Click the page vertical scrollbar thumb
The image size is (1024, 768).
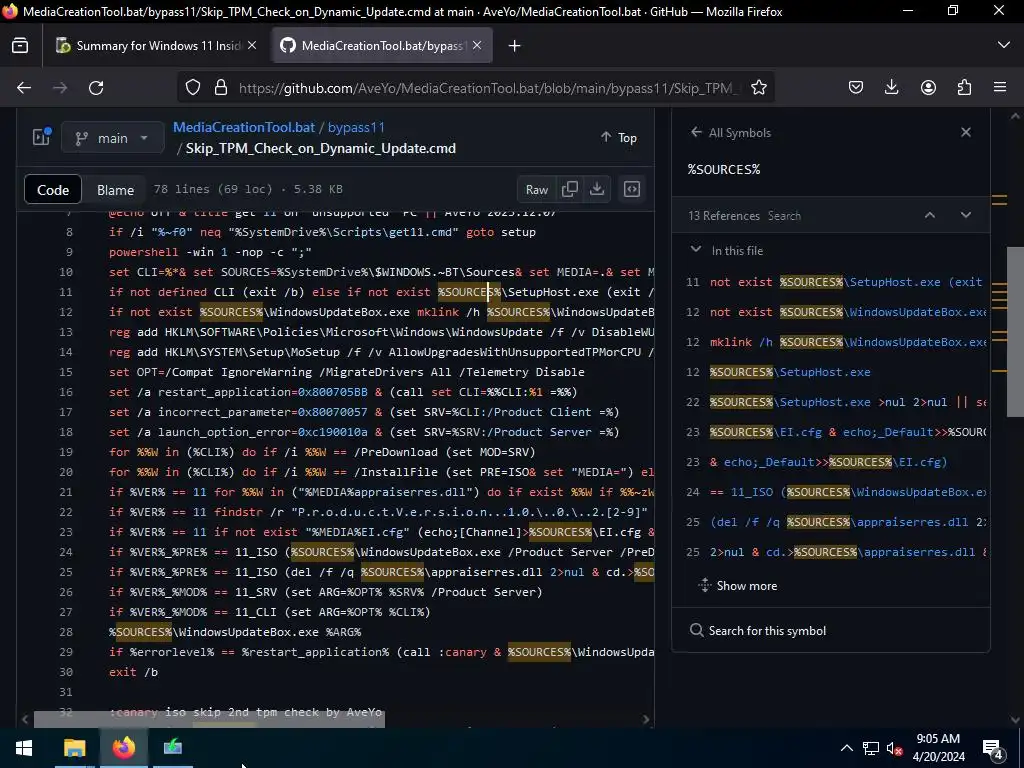[x=1015, y=331]
